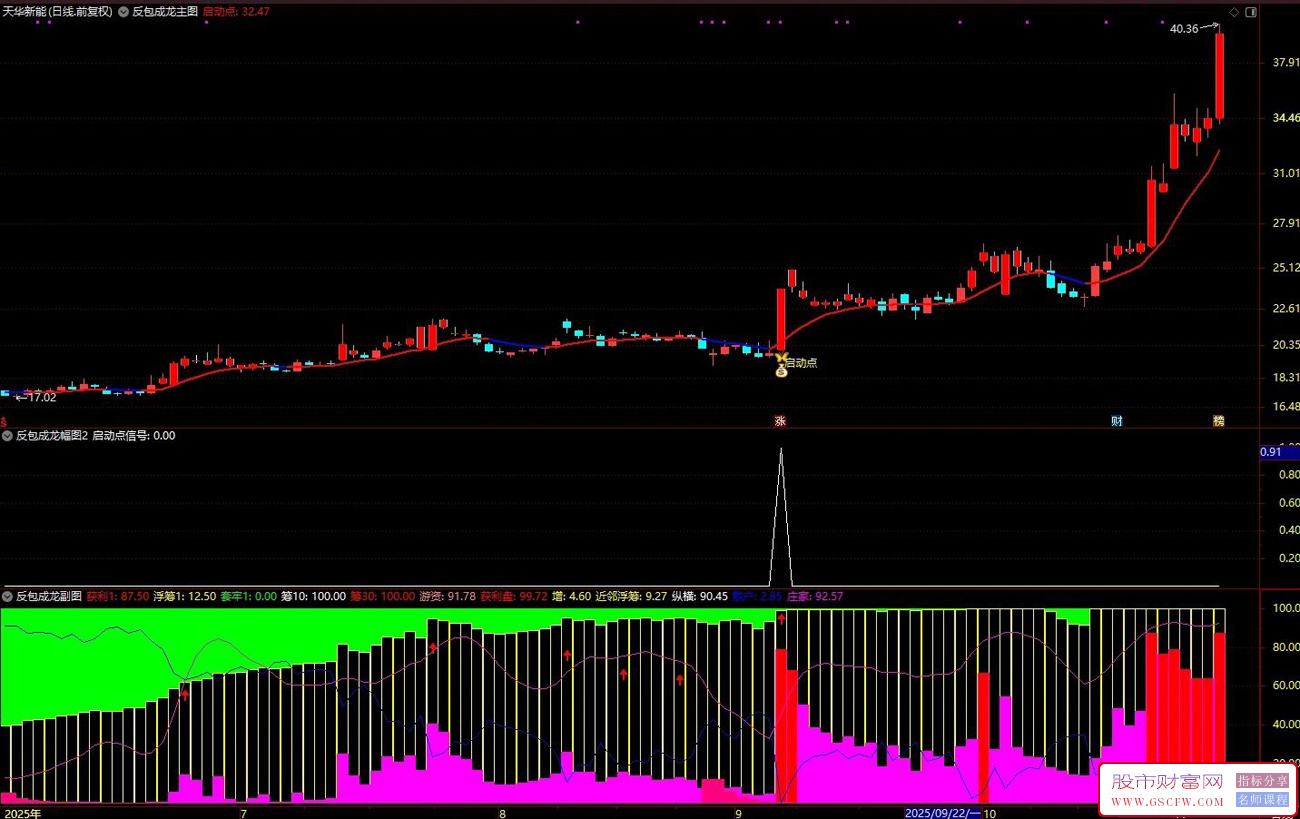
Task: Click the 天华新能 (日线.前复权) stock title
Action: (x=57, y=12)
